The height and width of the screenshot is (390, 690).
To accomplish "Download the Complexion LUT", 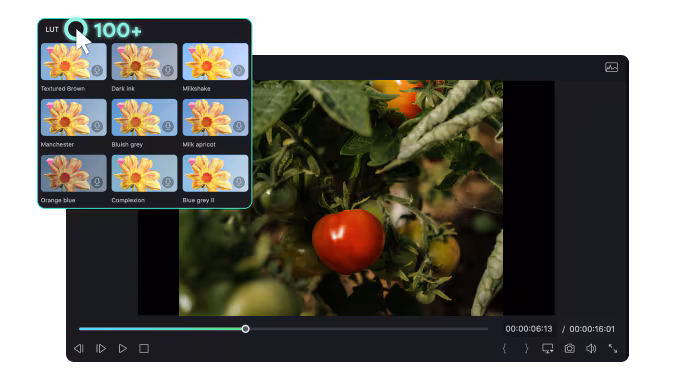I will [x=168, y=182].
